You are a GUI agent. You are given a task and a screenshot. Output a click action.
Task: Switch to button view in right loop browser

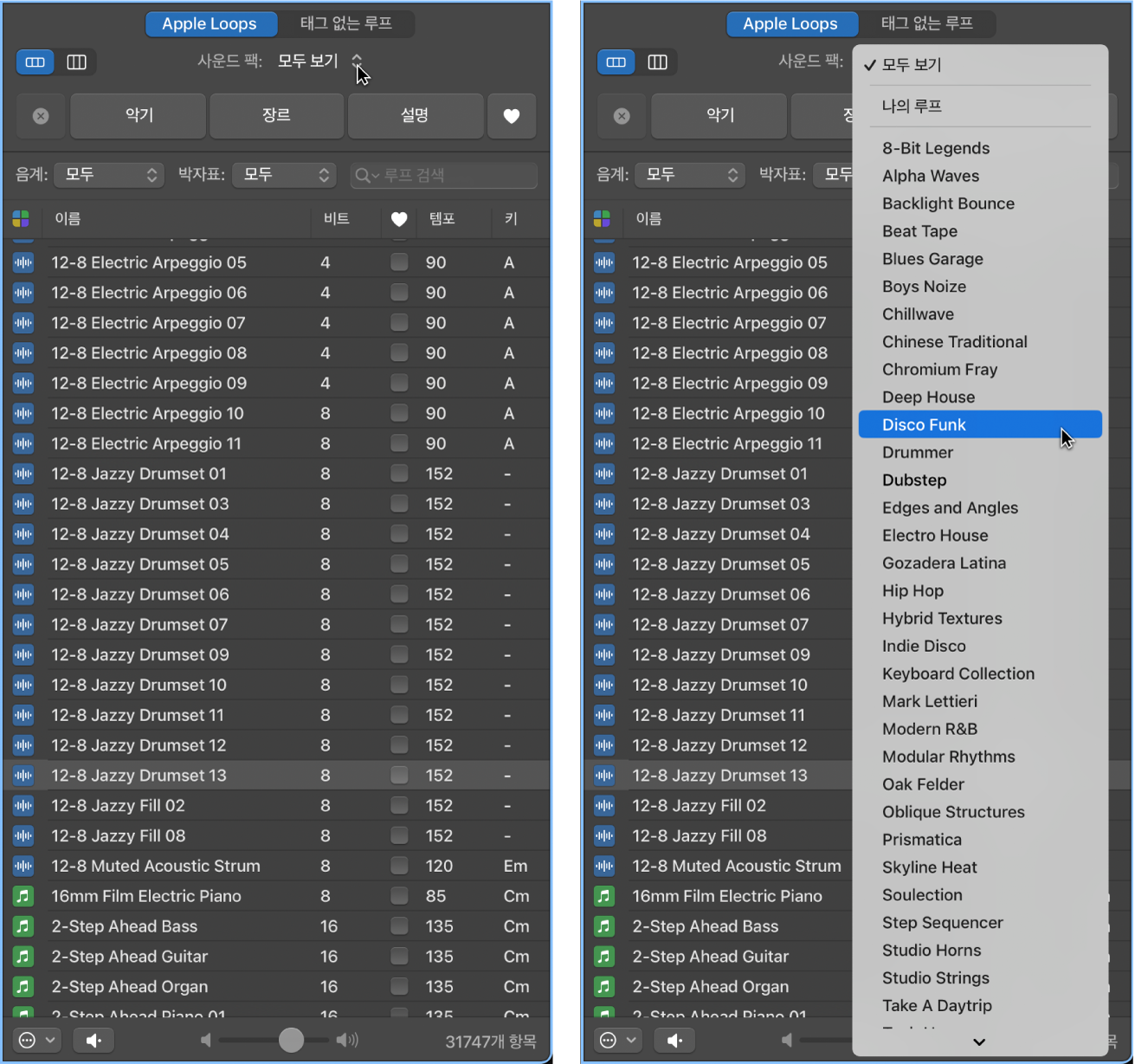point(616,61)
